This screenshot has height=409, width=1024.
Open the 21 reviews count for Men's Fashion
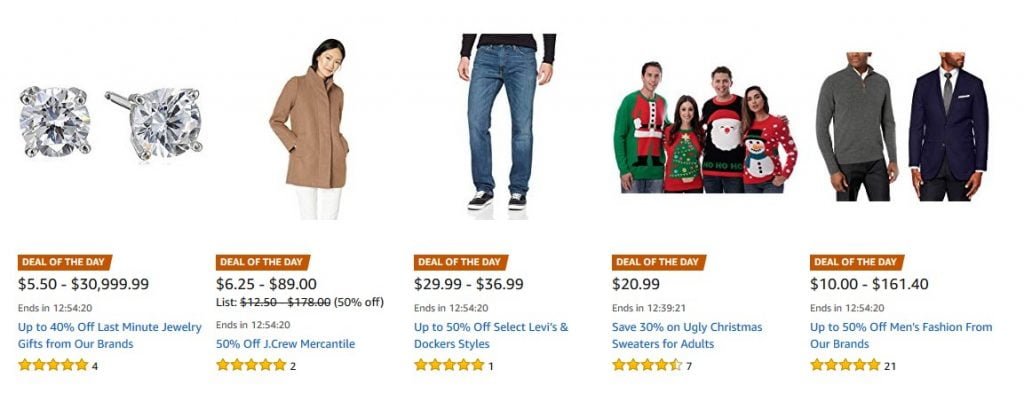coord(890,366)
